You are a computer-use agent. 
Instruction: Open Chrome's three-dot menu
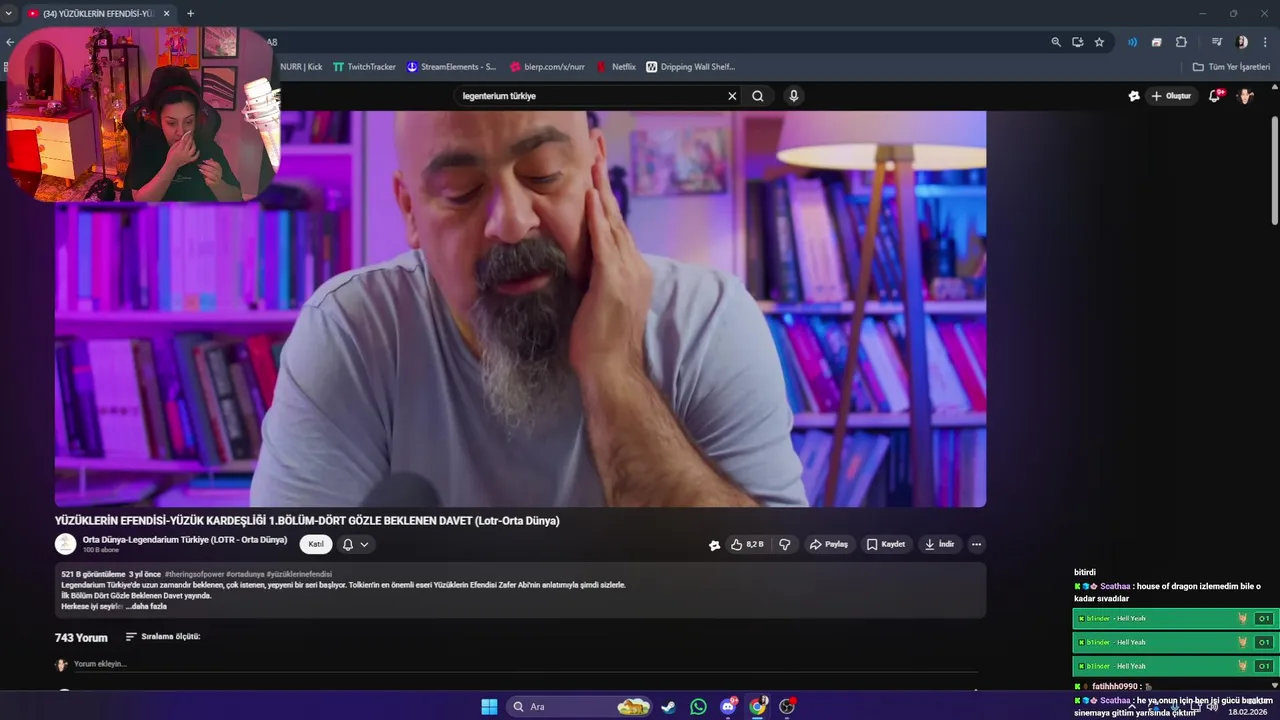[x=1266, y=42]
